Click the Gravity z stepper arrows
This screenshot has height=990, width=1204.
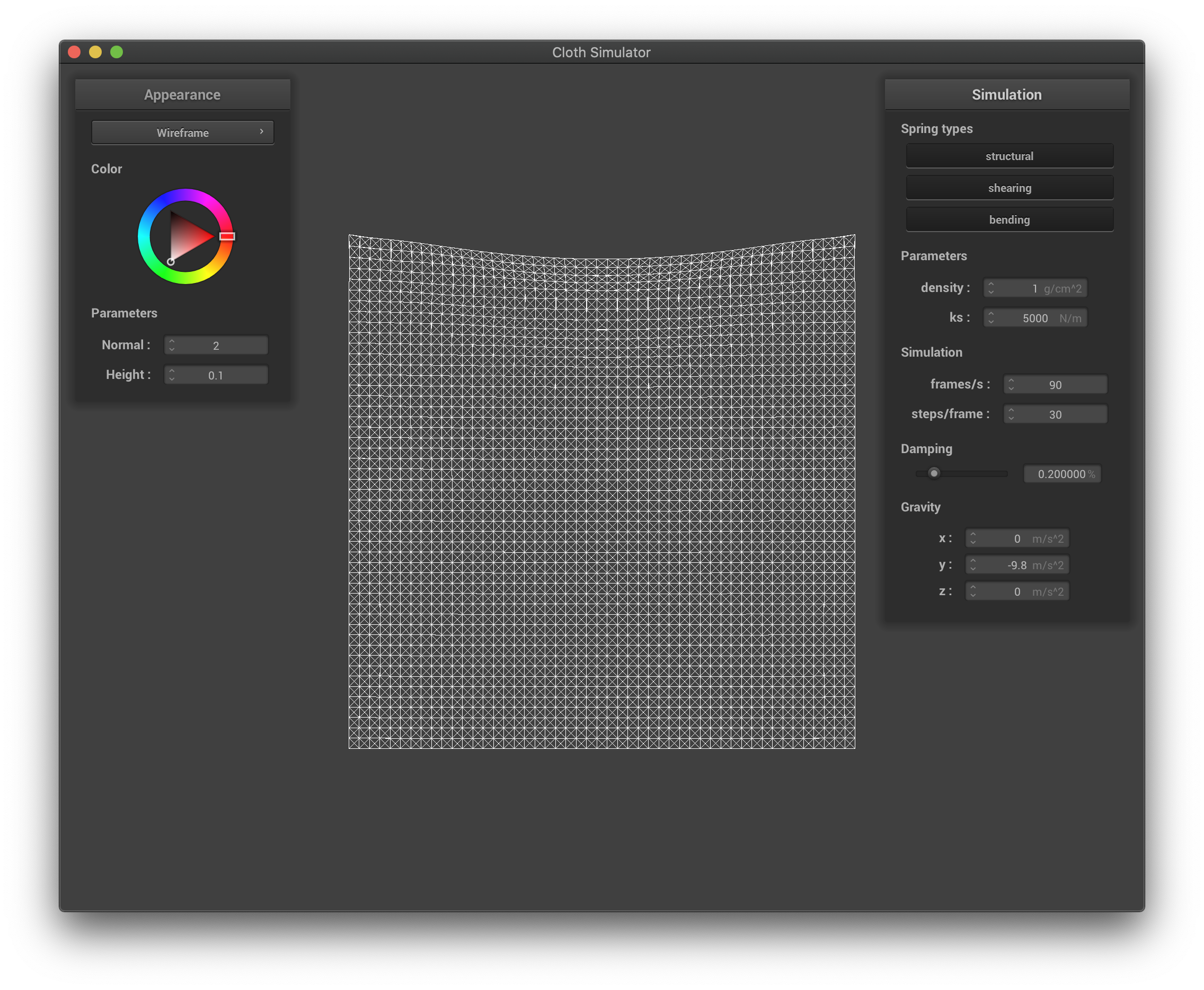(972, 591)
